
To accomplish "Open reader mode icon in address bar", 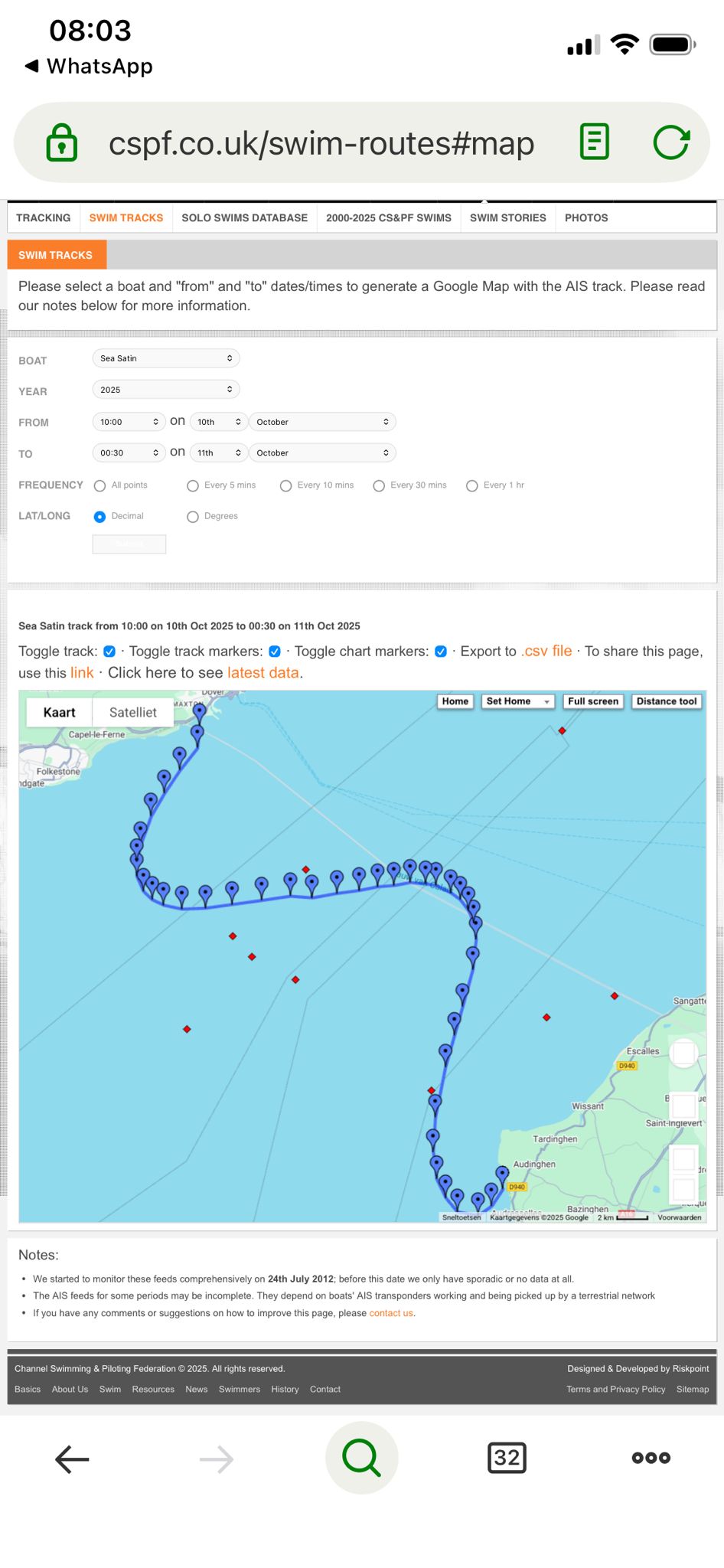I will pyautogui.click(x=595, y=142).
